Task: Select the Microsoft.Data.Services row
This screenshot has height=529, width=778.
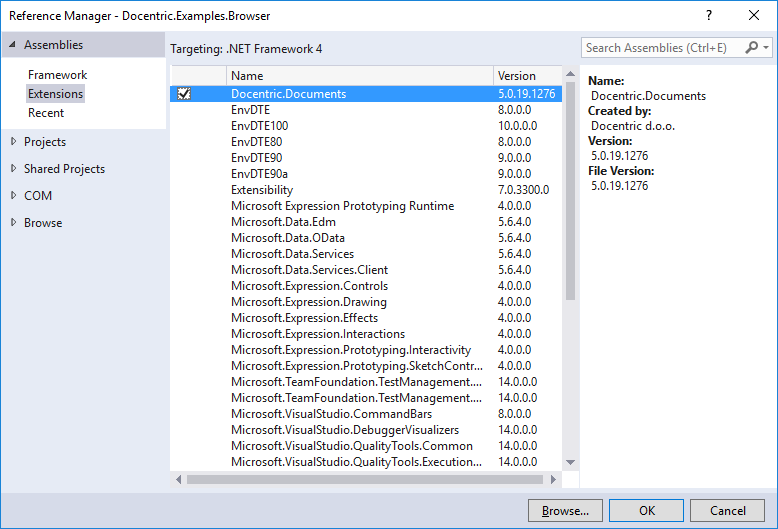Action: pyautogui.click(x=366, y=254)
